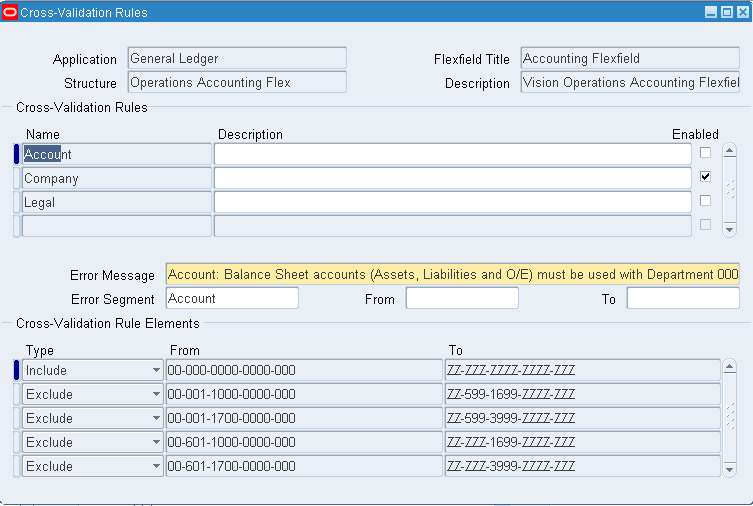Uncheck the Company rule Enabled checkbox

[x=705, y=177]
